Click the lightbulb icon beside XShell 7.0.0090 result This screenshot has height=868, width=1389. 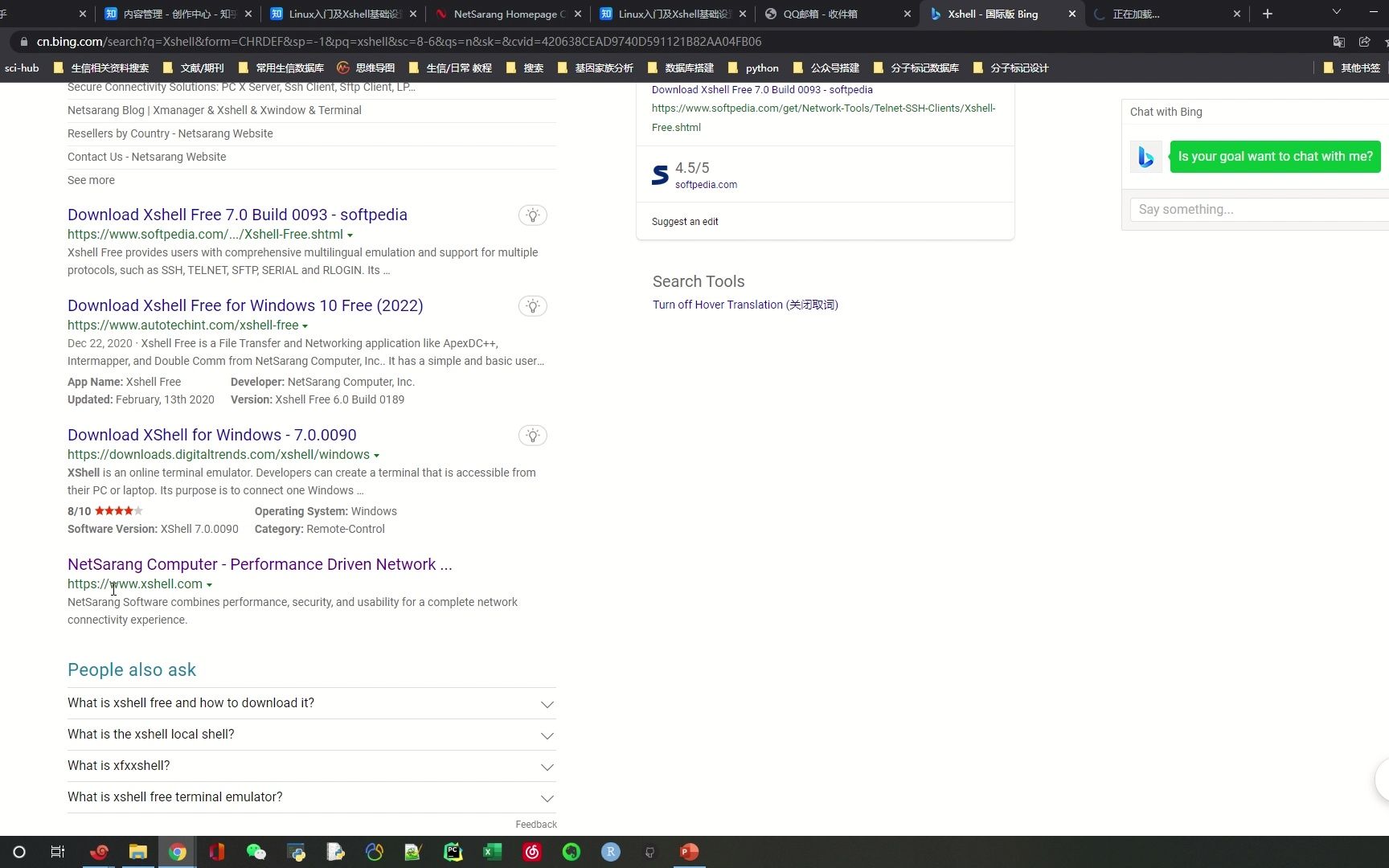[x=532, y=436]
